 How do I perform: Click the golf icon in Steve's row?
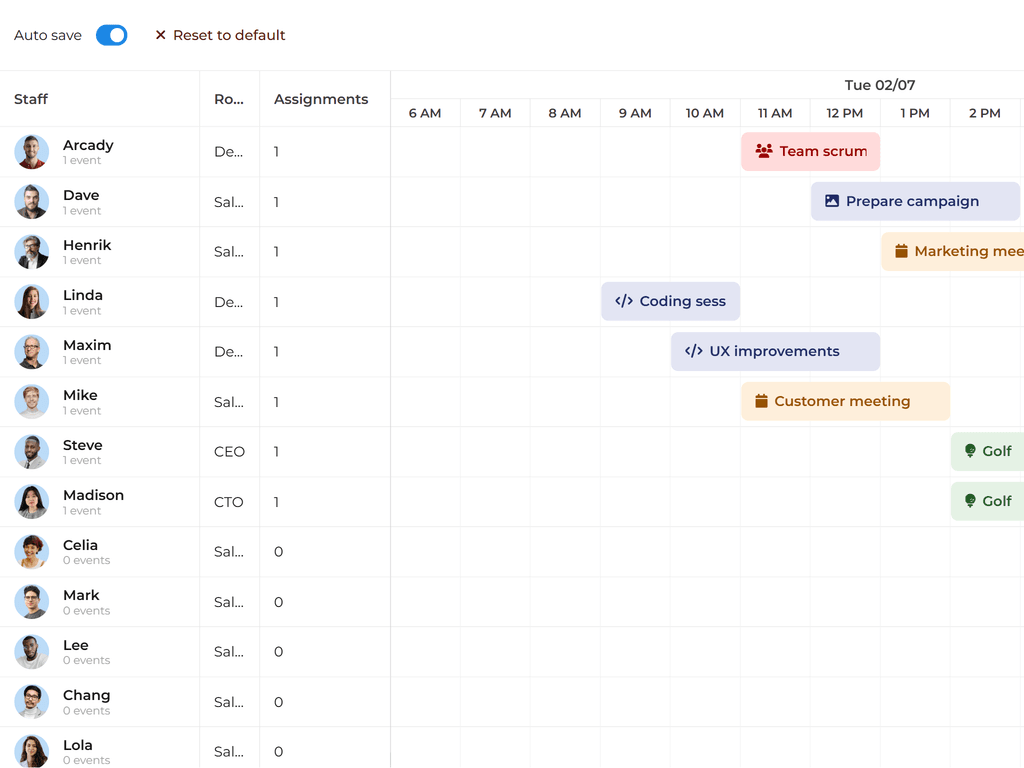970,451
